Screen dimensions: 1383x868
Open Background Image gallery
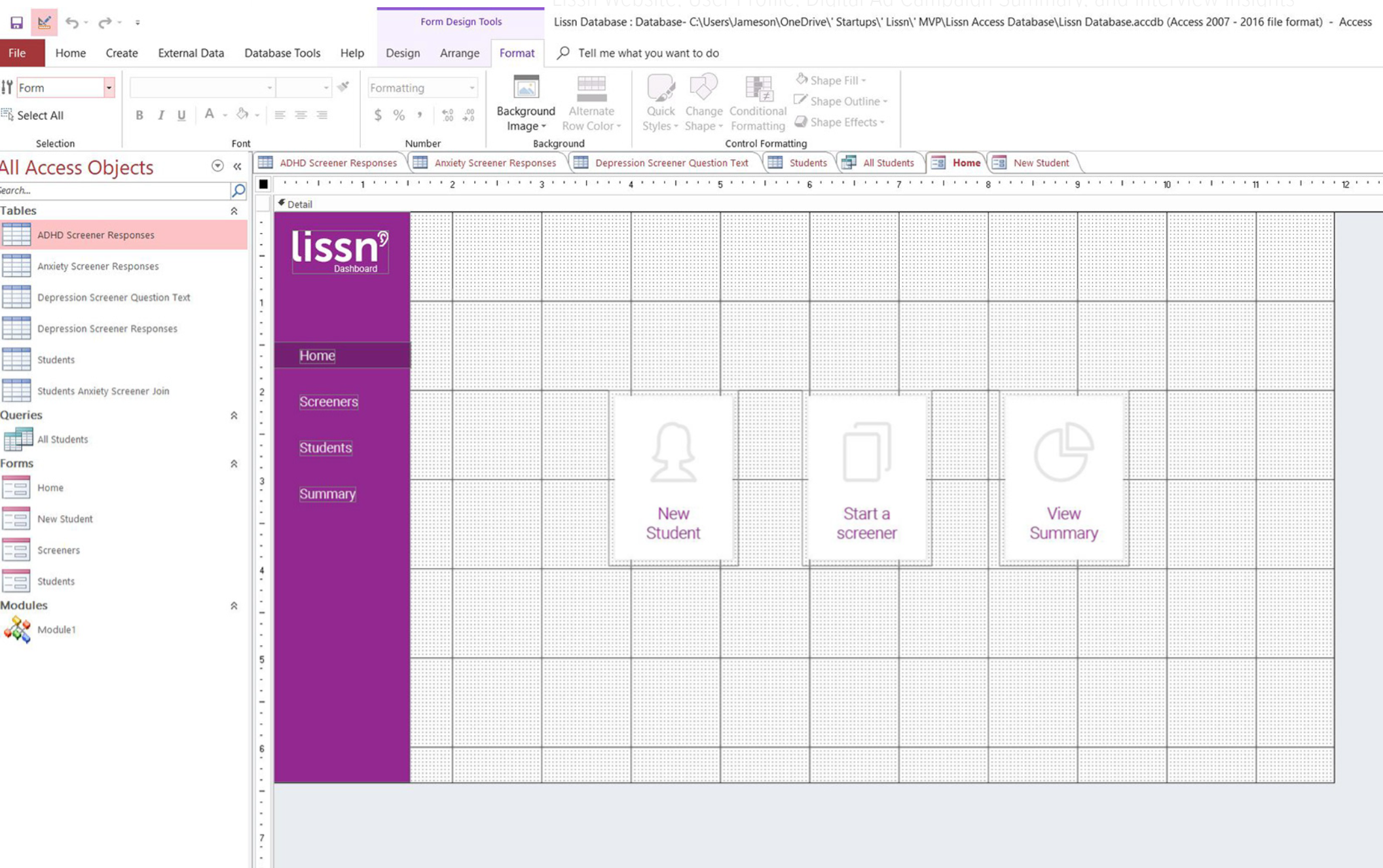[526, 103]
